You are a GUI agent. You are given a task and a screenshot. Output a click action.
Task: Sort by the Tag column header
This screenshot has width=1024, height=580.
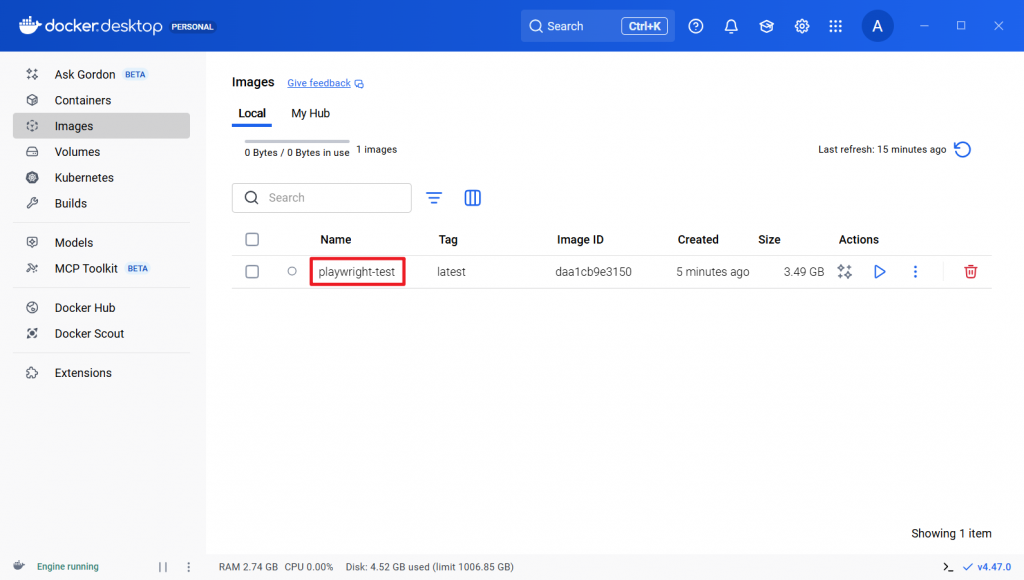pyautogui.click(x=448, y=240)
